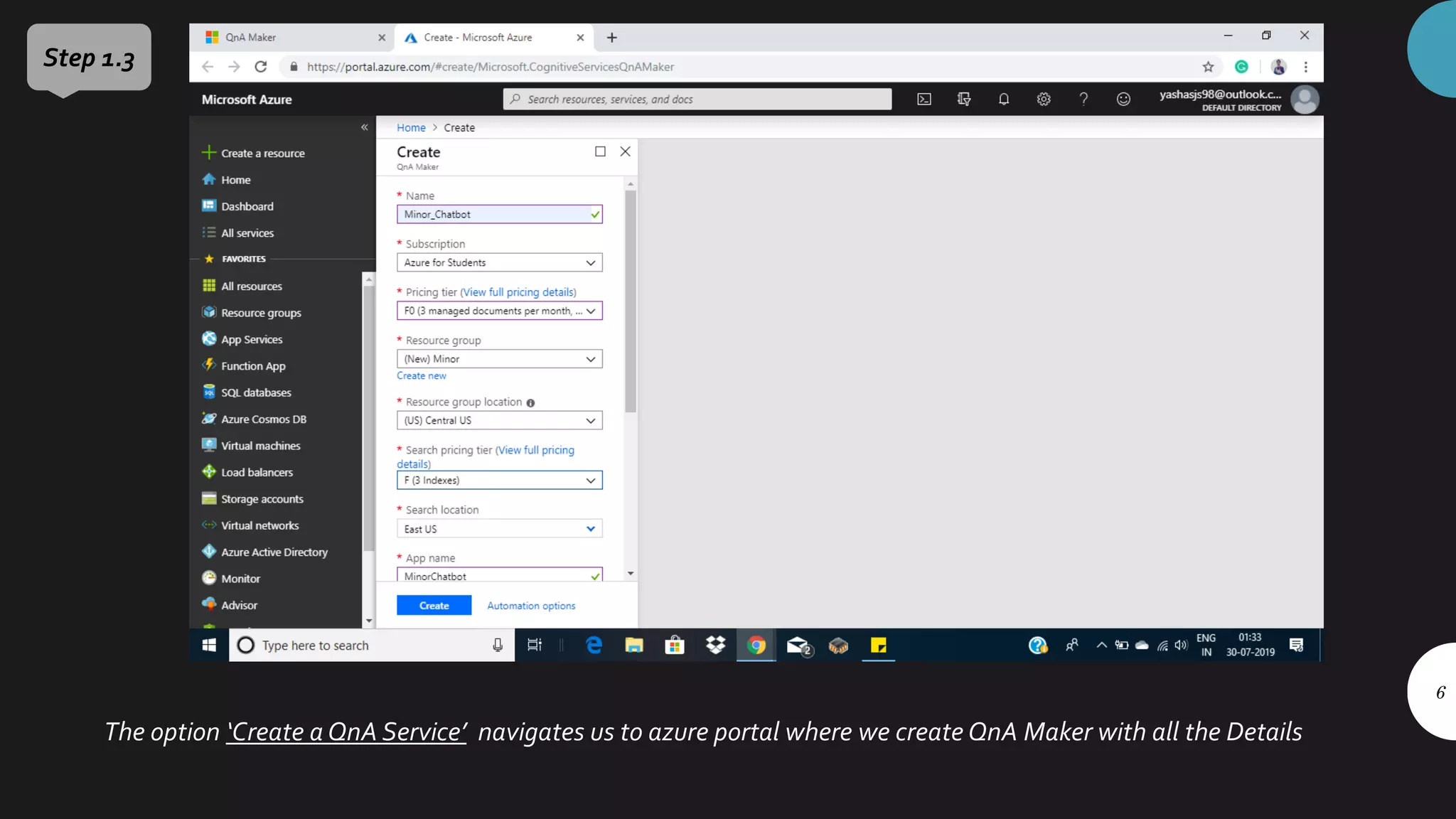Screen dimensions: 1456x819
Task: Click the Microsoft Azure portal logo text
Action: (x=247, y=100)
